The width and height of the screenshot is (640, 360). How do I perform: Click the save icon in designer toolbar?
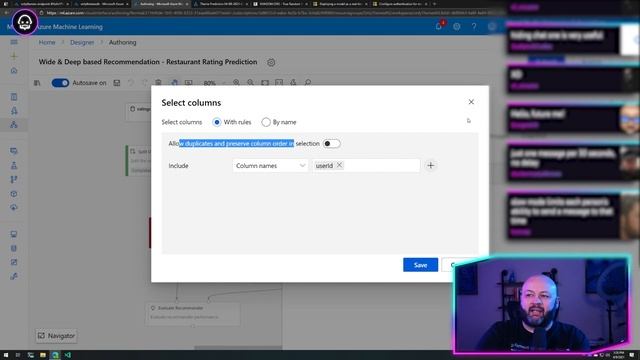point(117,83)
